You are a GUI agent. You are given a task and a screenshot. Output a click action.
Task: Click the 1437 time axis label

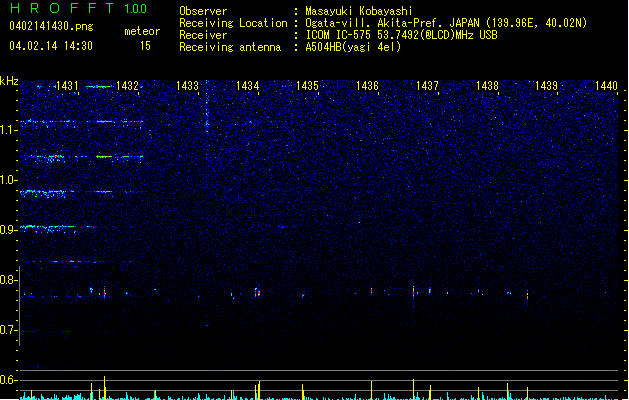point(427,86)
